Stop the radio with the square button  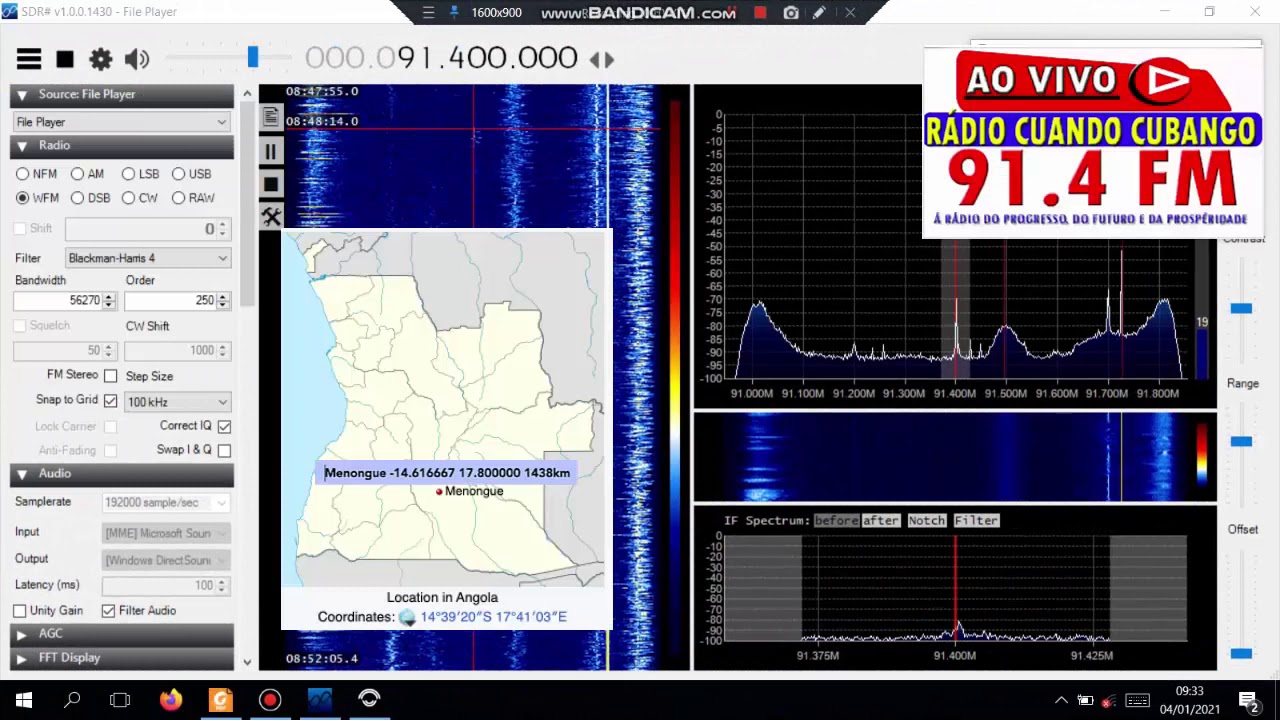click(65, 59)
